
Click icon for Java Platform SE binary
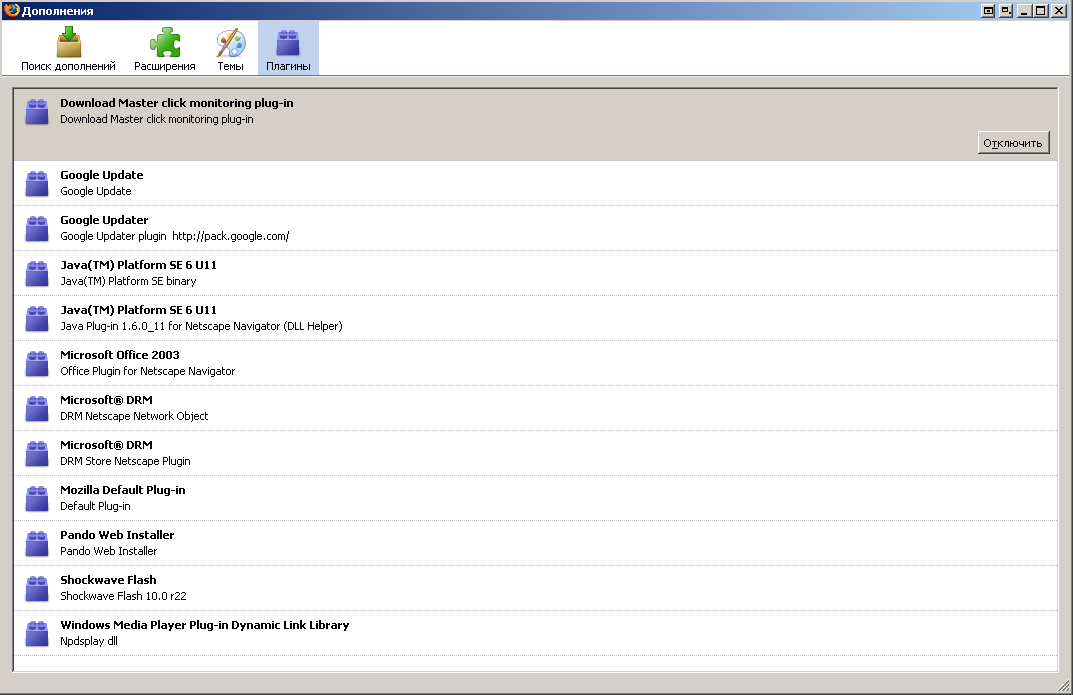(x=37, y=274)
